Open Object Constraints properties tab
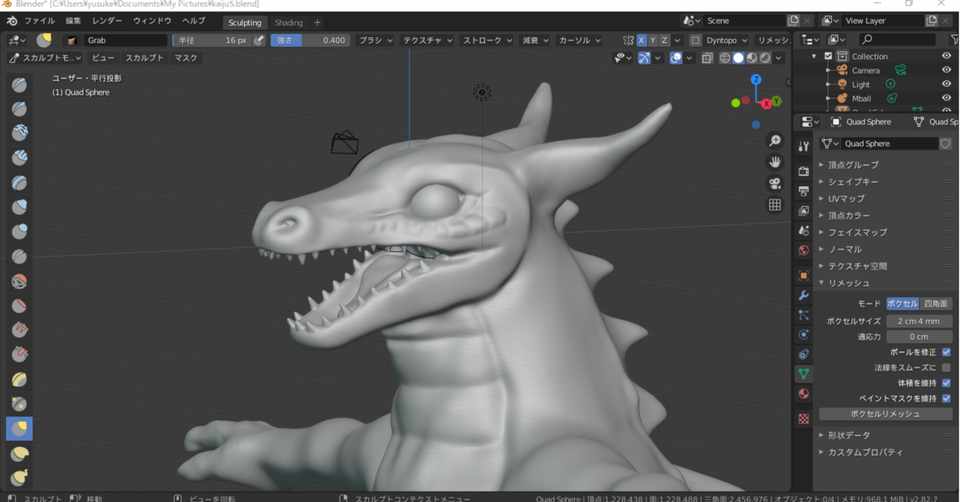 (x=803, y=354)
